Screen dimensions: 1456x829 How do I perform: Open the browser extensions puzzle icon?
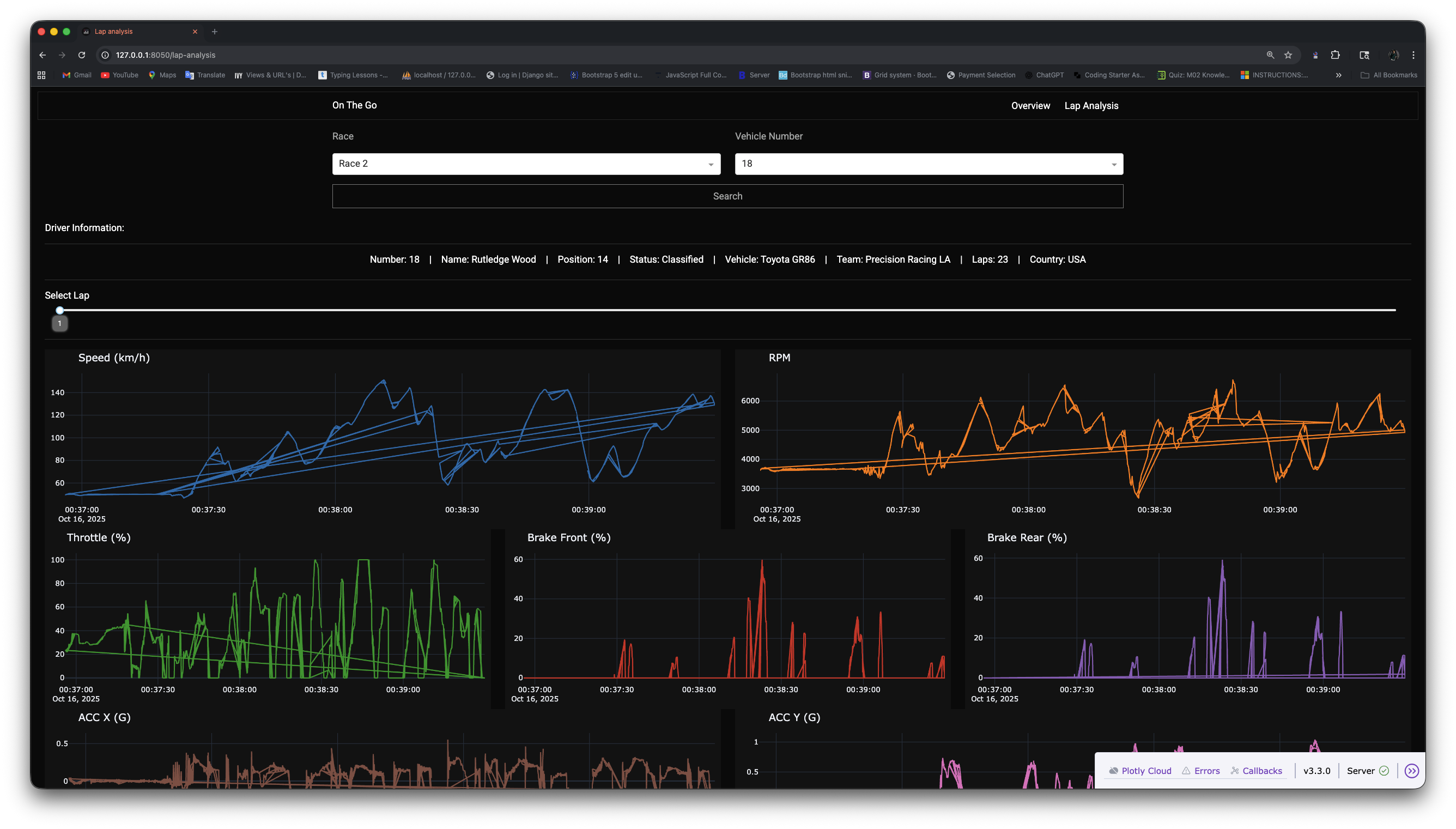coord(1336,55)
